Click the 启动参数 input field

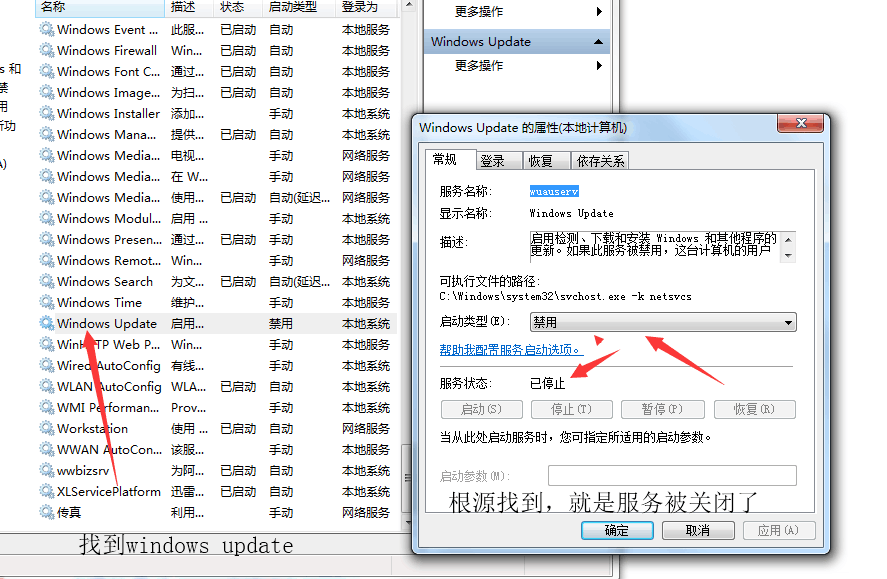[672, 476]
